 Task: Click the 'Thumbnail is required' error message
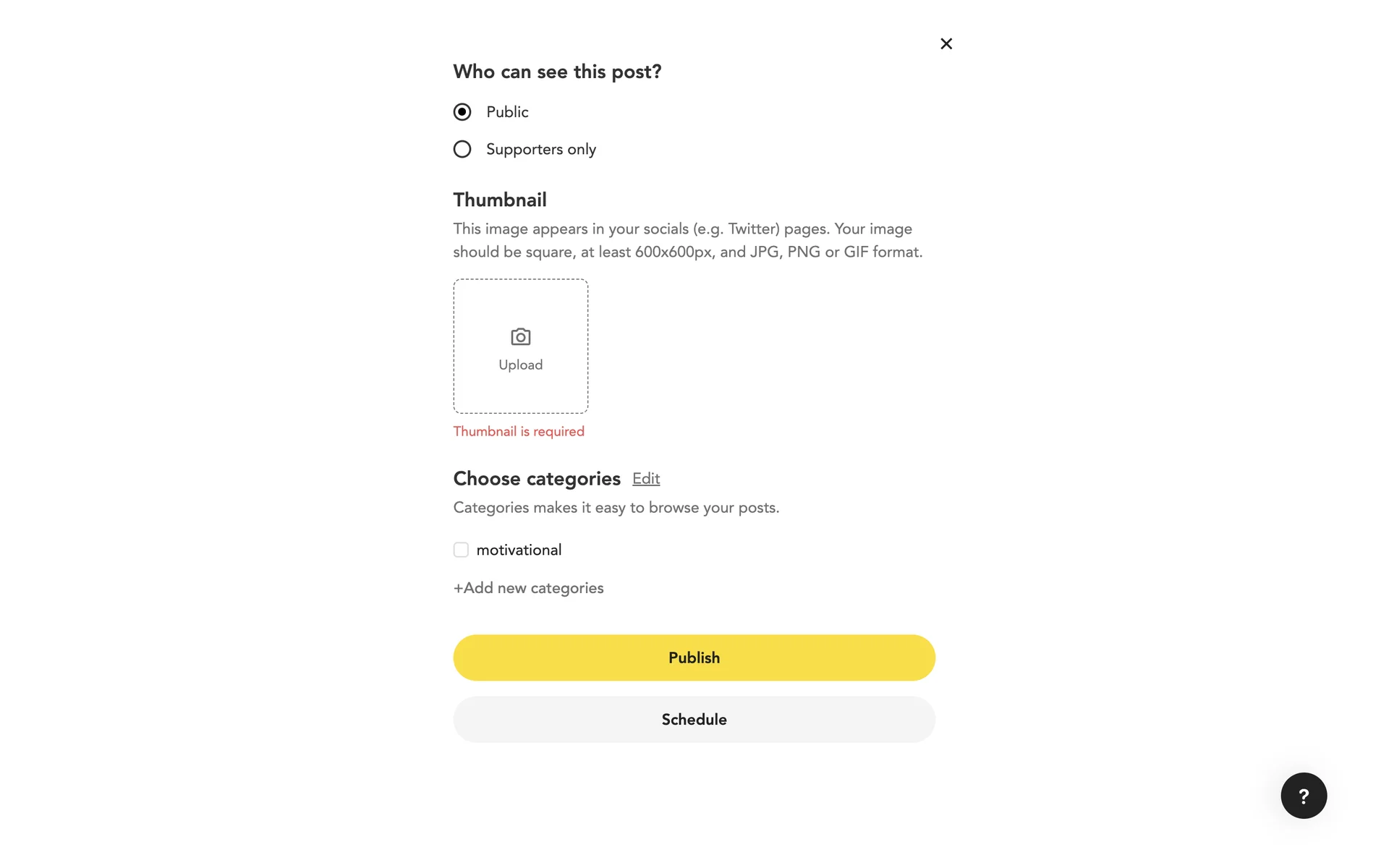click(518, 432)
